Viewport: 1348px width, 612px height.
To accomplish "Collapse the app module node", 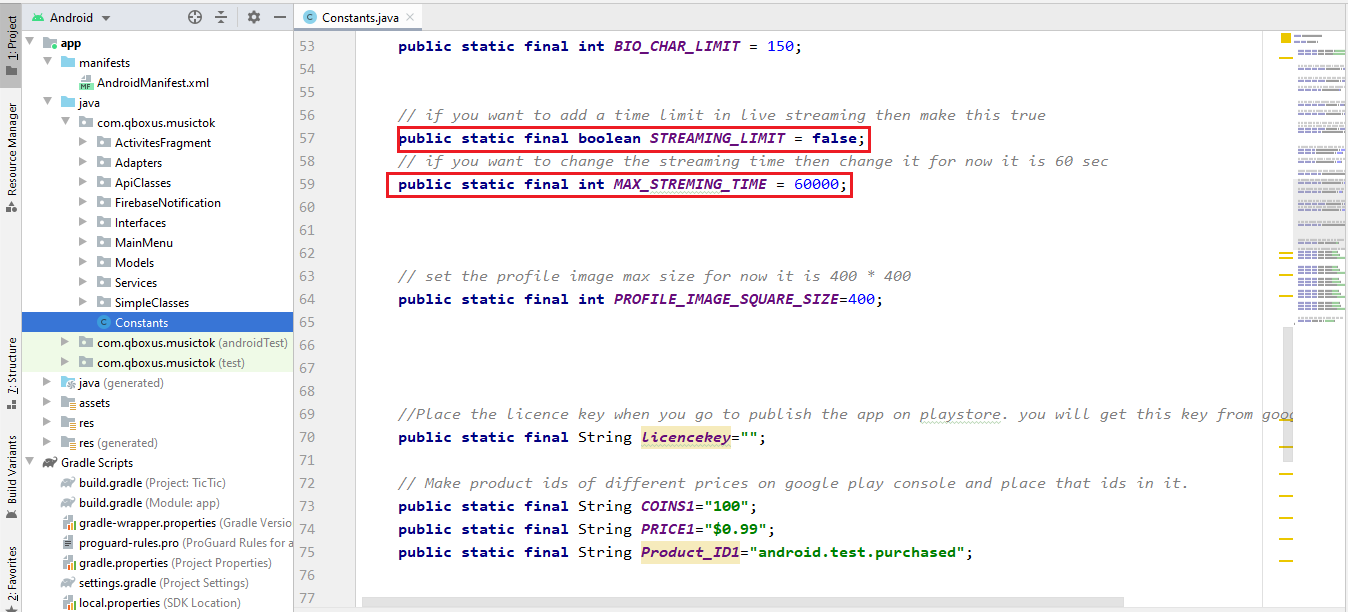I will click(x=30, y=43).
